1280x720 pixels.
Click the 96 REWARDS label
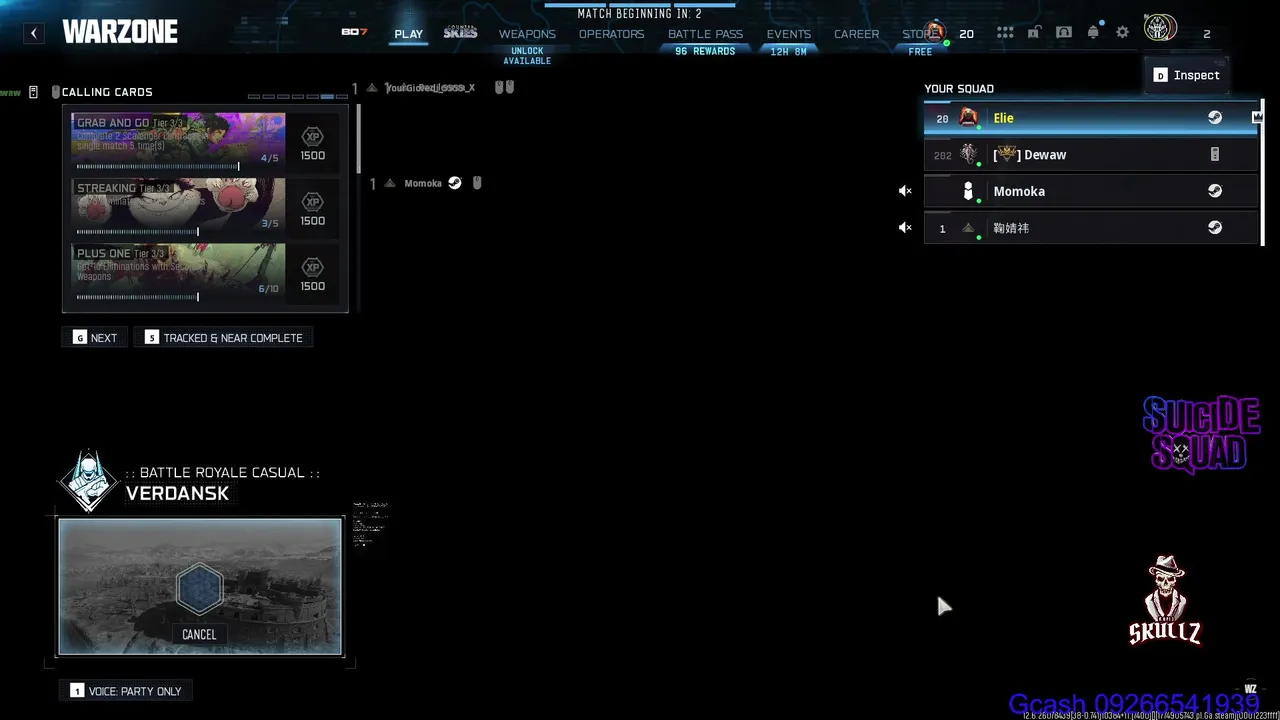[x=705, y=51]
